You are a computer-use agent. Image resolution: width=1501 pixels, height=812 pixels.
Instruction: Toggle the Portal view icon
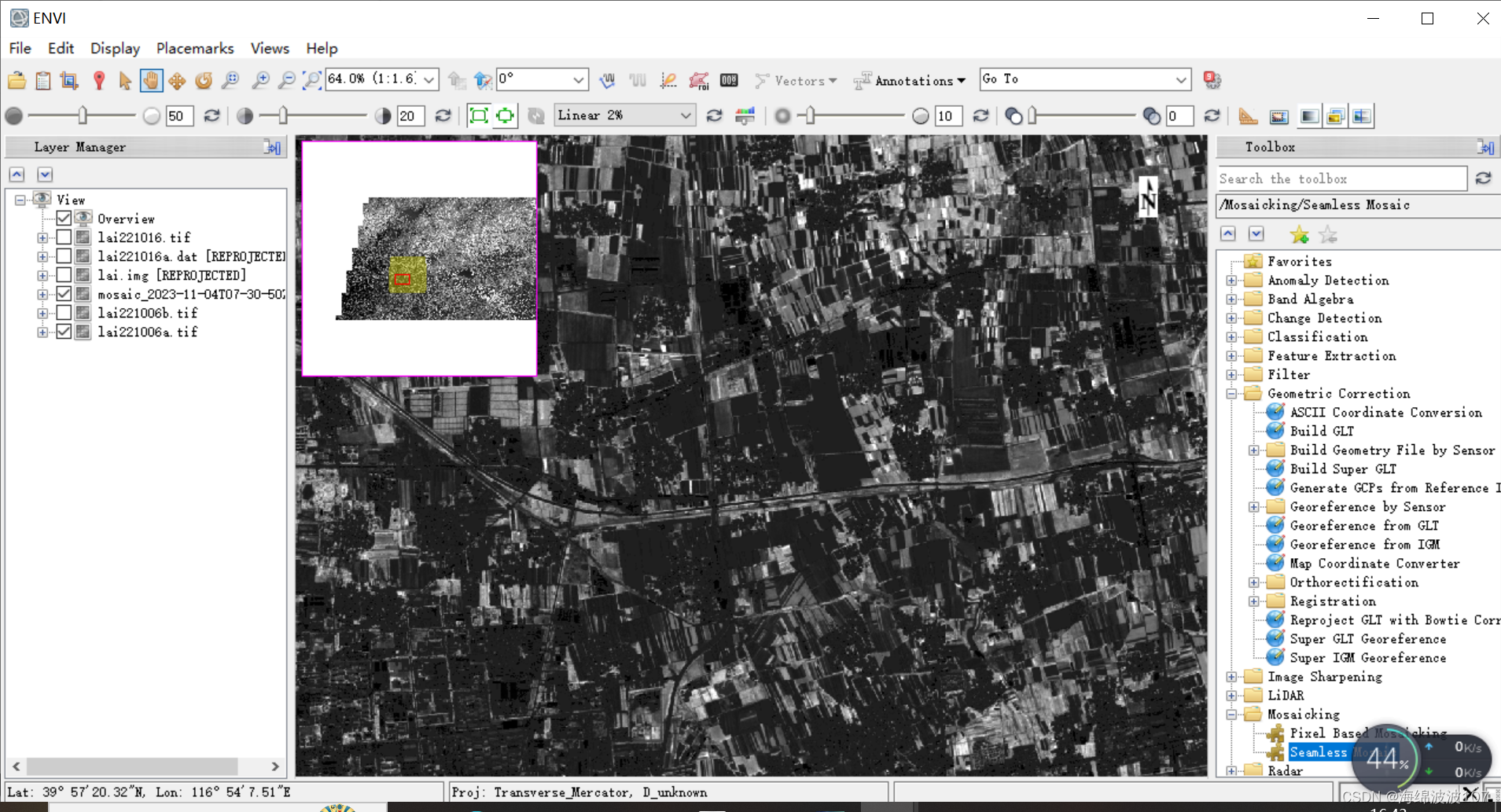tap(1279, 116)
